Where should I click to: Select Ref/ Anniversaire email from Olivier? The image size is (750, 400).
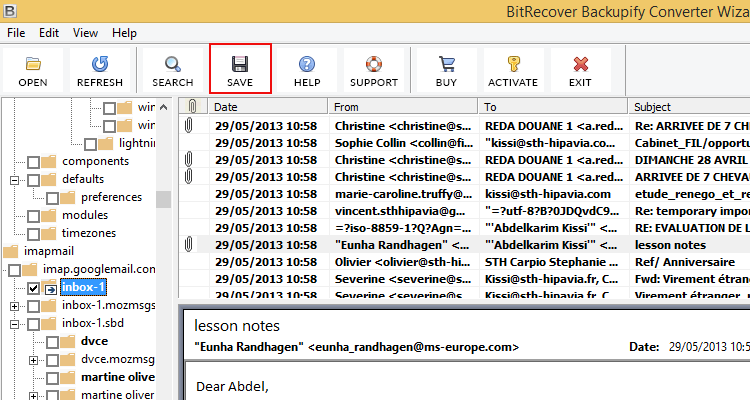[464, 262]
